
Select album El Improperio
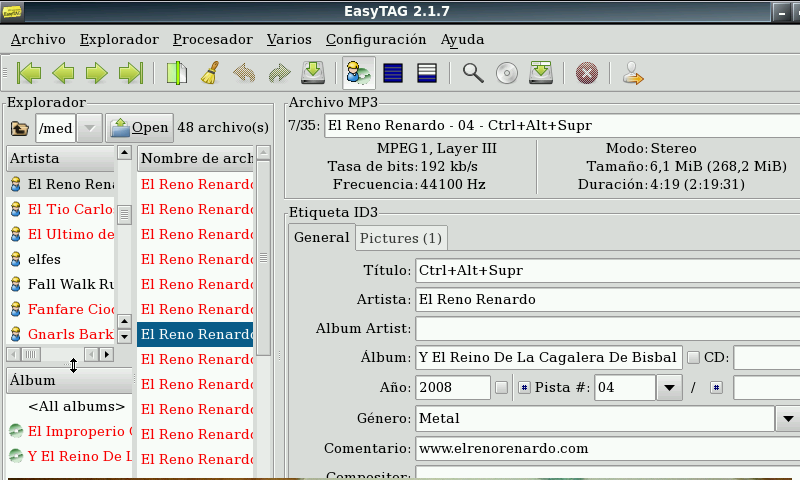[69, 432]
